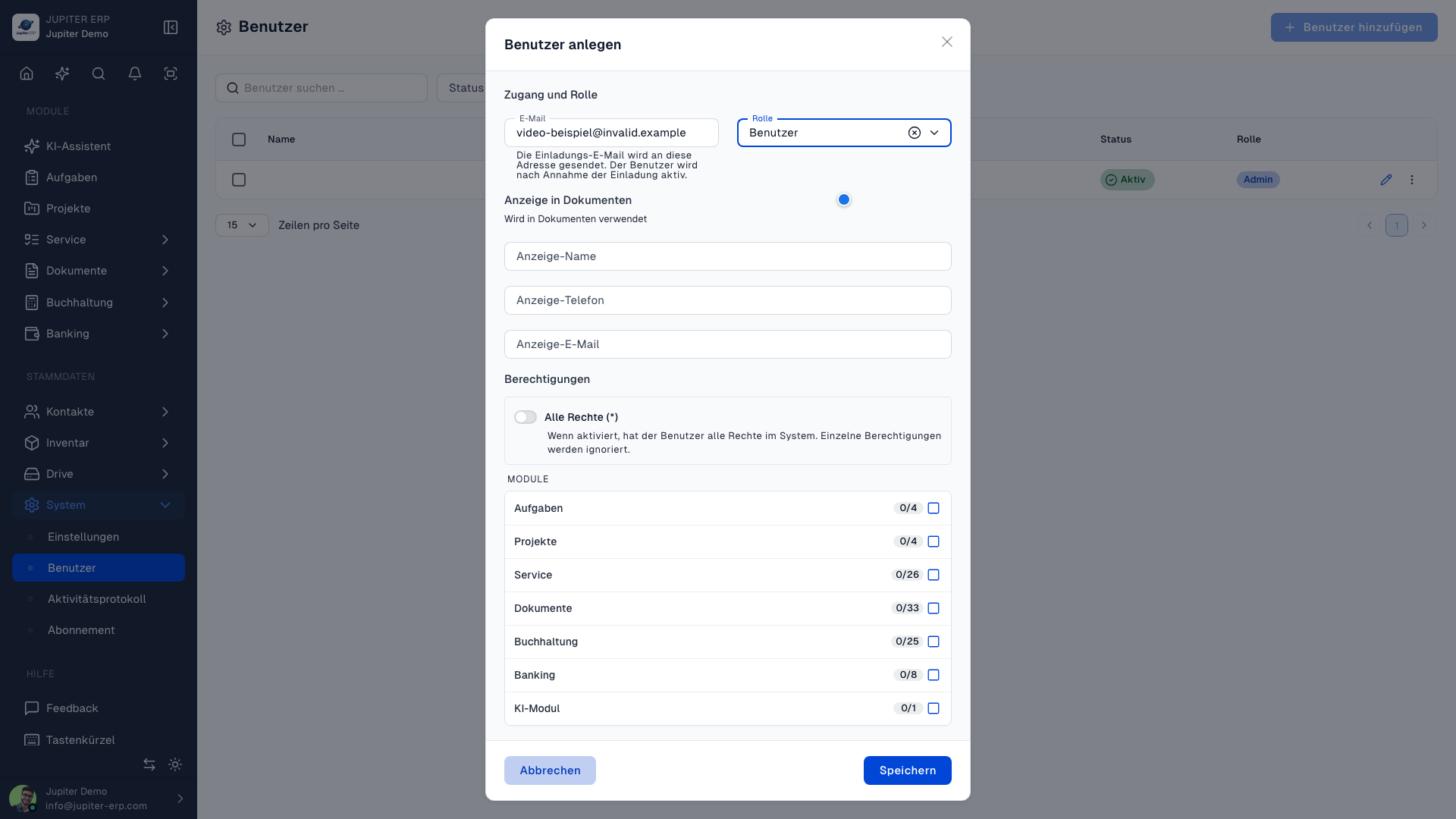Go to the previous page arrow

pos(1370,225)
